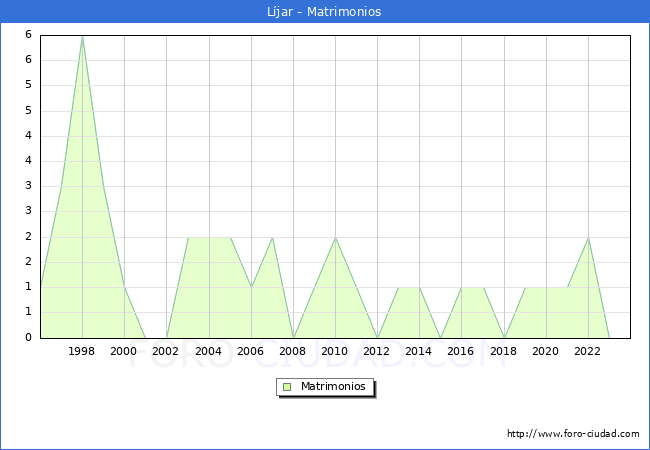Click the 0 label on y-axis

coord(29,338)
